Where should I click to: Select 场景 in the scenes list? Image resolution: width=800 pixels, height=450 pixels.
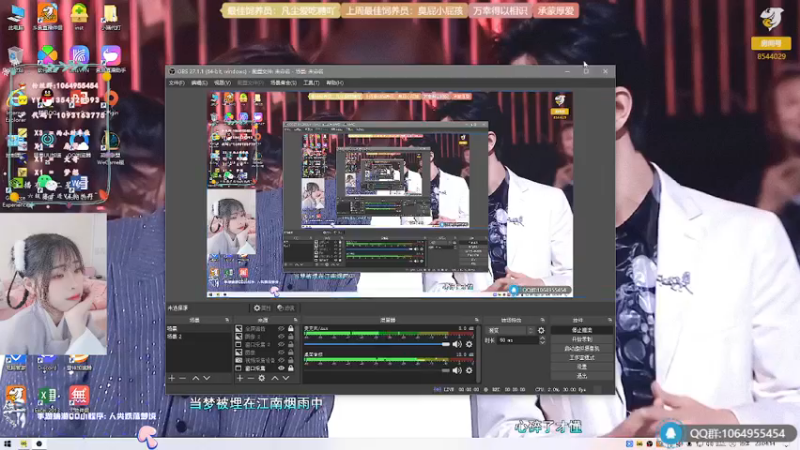[x=198, y=329]
